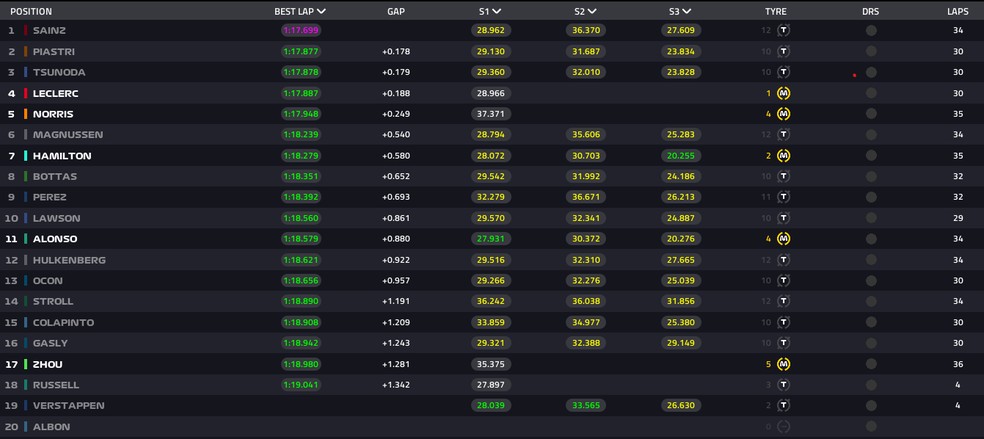Click Magnussen's tyre icon
Viewport: 984px width, 439px height.
click(783, 134)
